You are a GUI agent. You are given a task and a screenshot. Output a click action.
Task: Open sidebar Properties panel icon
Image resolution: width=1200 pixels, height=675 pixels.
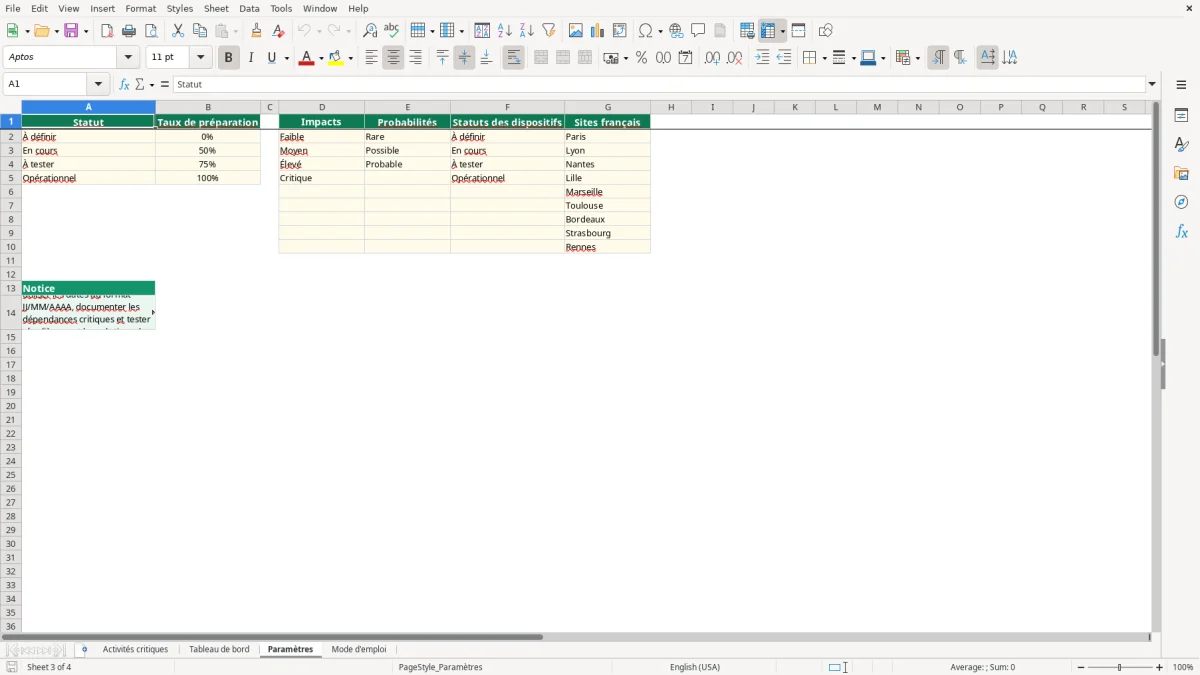coord(1181,115)
